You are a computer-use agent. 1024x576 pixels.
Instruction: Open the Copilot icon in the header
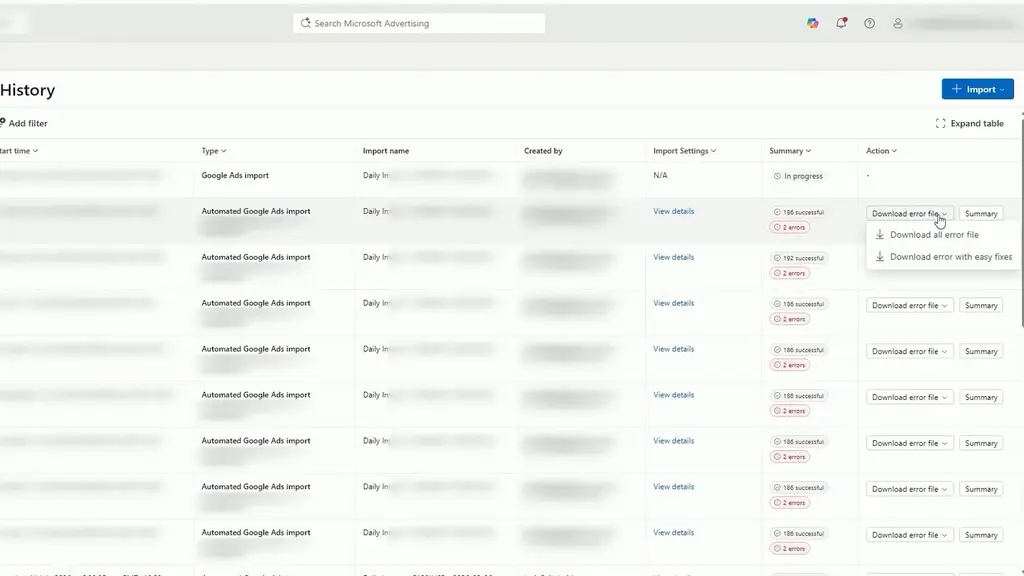click(812, 24)
